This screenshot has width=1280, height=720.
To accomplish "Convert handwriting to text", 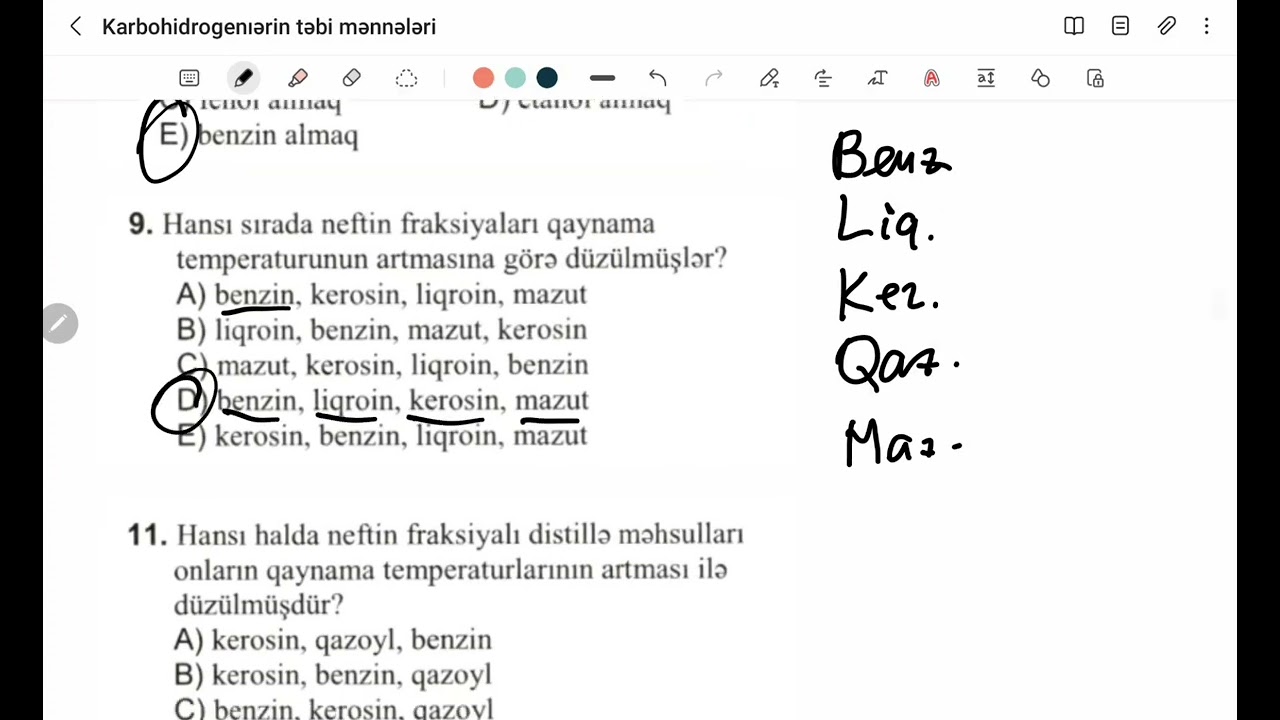I will tap(877, 78).
